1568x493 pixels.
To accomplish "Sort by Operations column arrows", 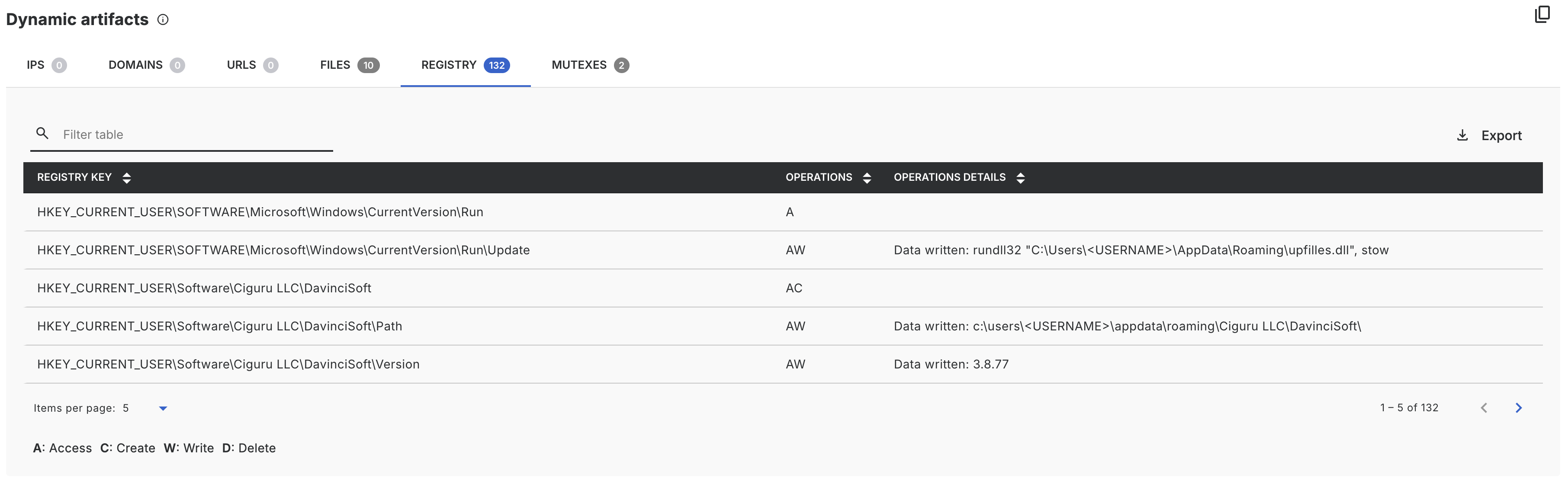I will [x=867, y=178].
